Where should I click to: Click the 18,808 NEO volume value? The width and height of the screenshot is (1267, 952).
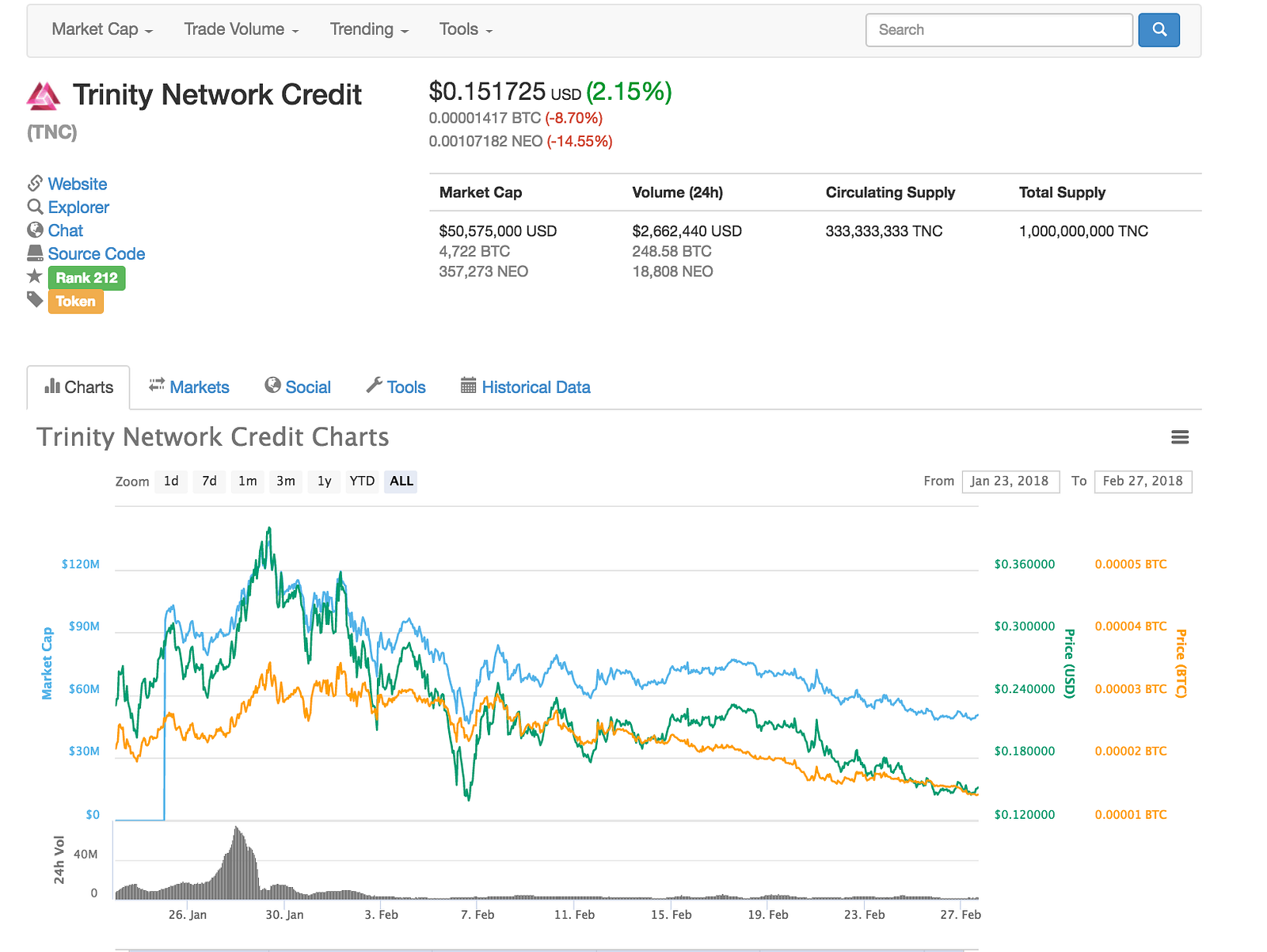(x=673, y=272)
